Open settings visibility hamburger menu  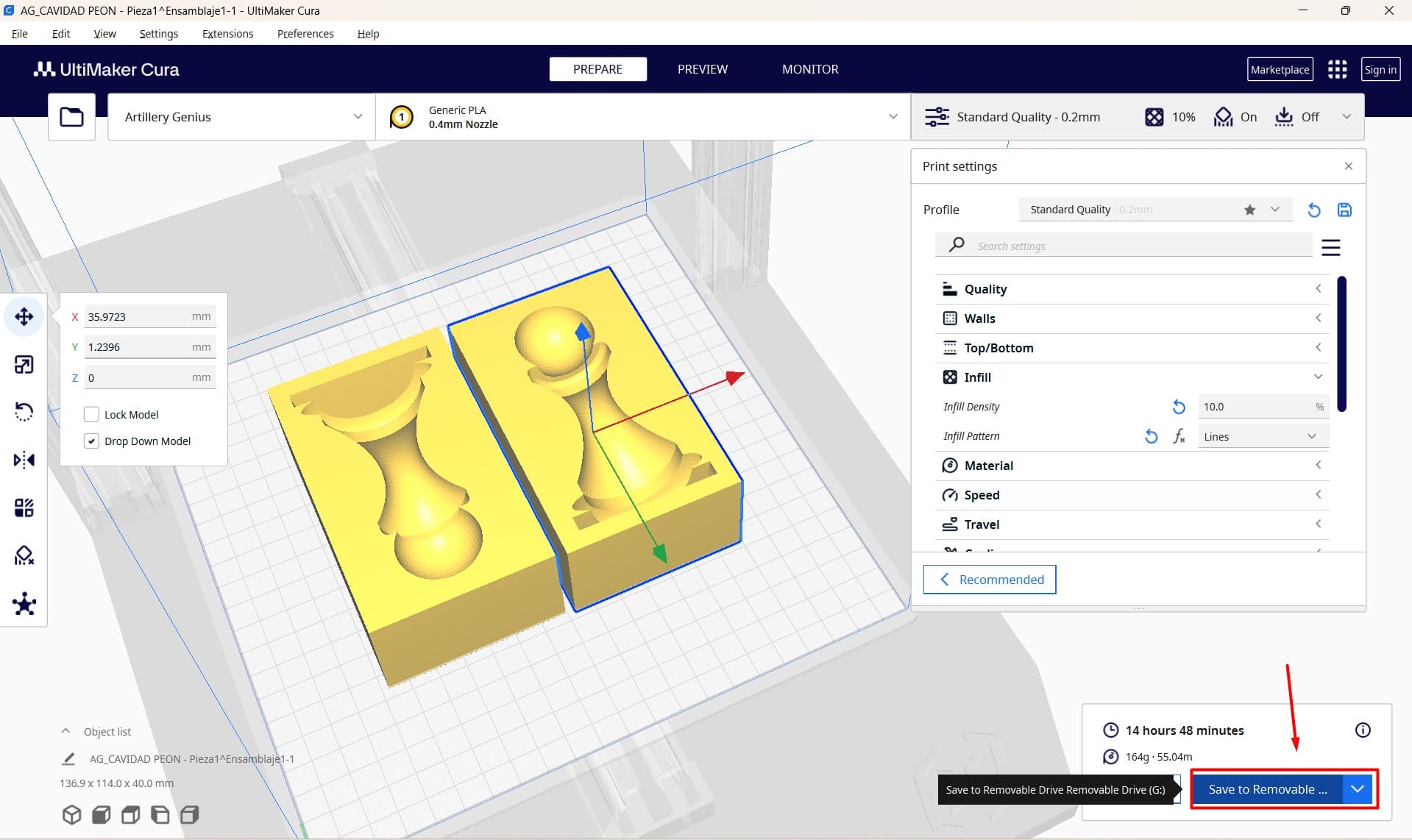tap(1330, 247)
